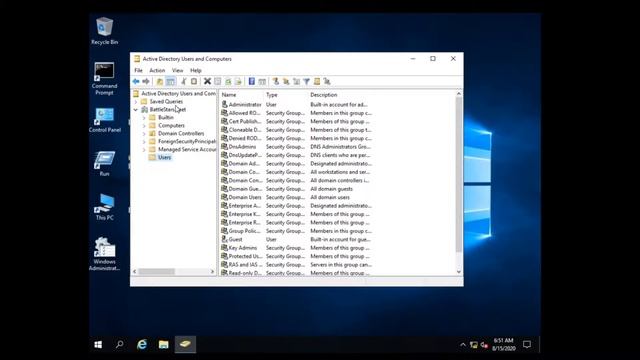Expand the Computers container node
Viewport: 640px width, 360px height.
[x=144, y=126]
